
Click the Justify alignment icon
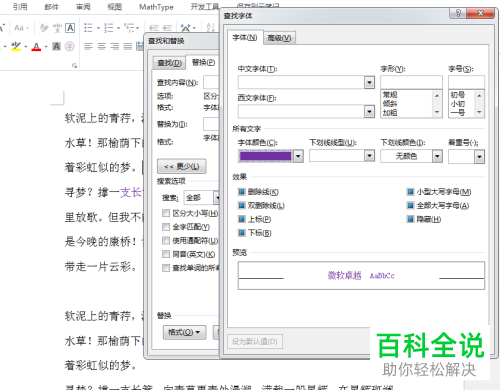(x=128, y=46)
